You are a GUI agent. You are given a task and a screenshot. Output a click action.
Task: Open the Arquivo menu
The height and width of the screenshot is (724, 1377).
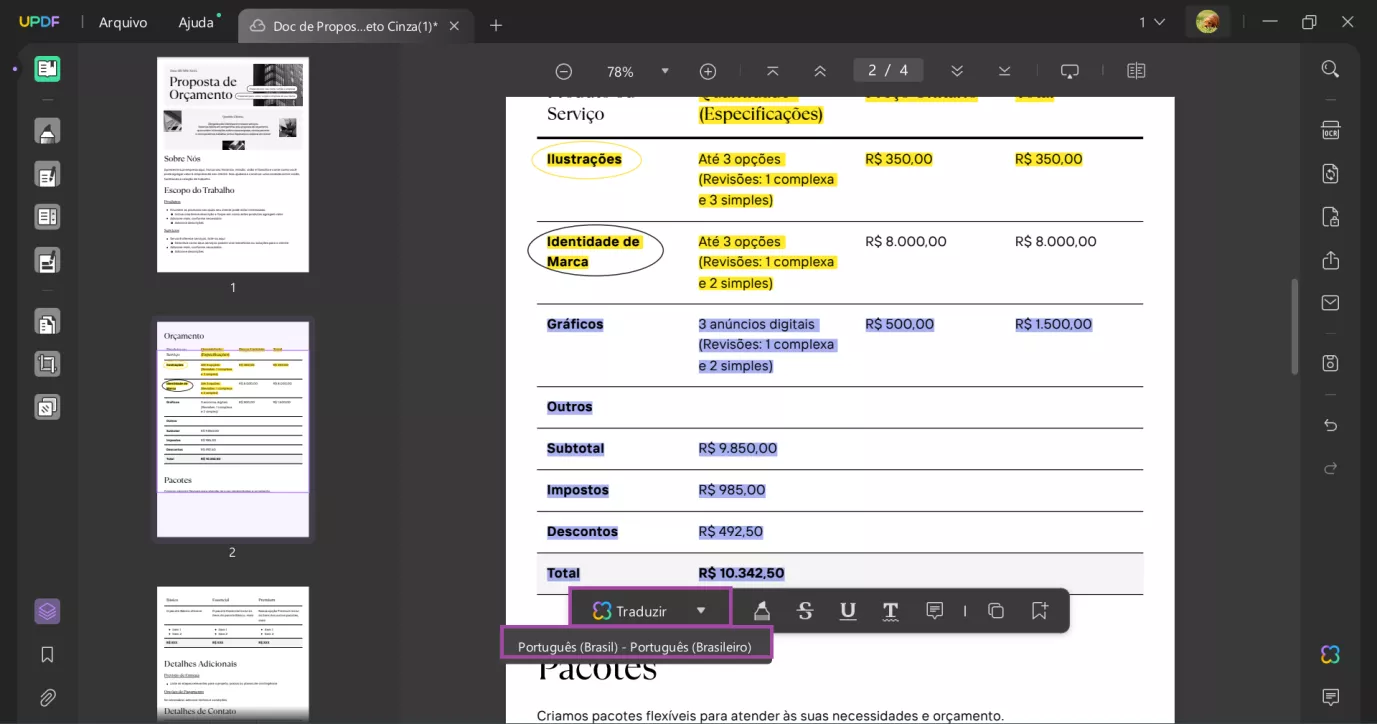pyautogui.click(x=123, y=22)
